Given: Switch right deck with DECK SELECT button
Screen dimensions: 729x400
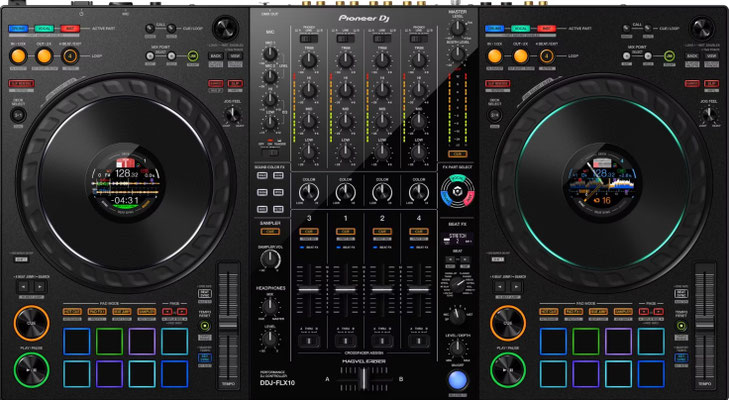Looking at the screenshot, I should [x=495, y=115].
